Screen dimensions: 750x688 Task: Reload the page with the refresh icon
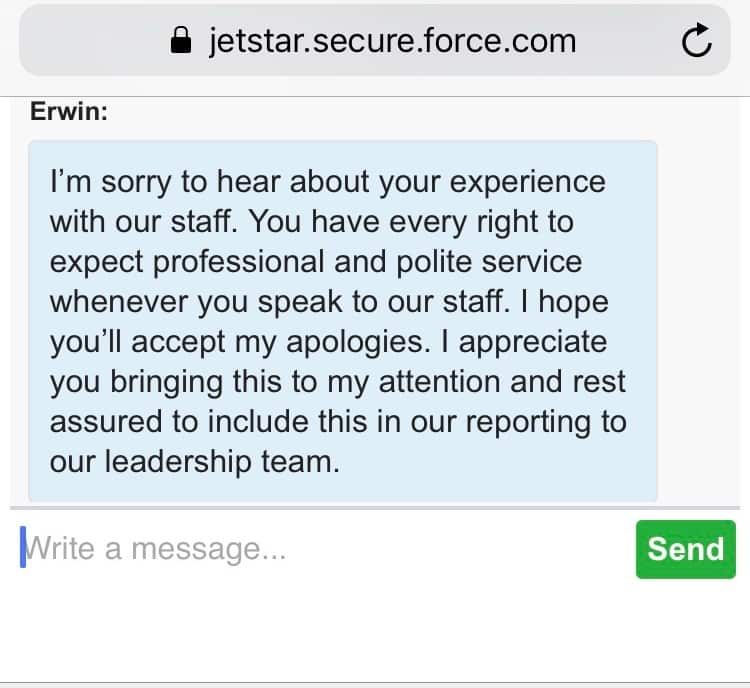[696, 41]
